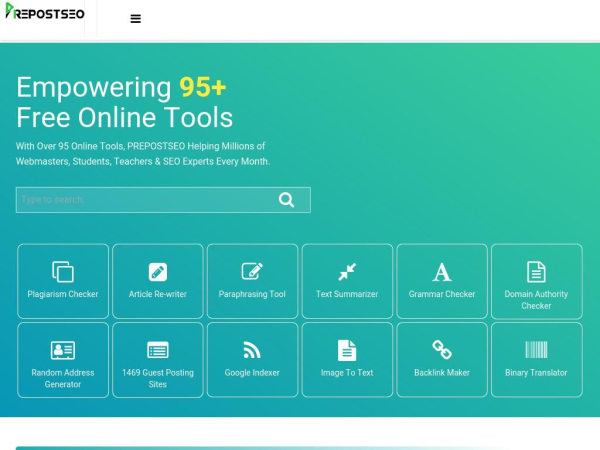Open the Domain Authority Checker document icon
The image size is (600, 450).
[x=536, y=271]
